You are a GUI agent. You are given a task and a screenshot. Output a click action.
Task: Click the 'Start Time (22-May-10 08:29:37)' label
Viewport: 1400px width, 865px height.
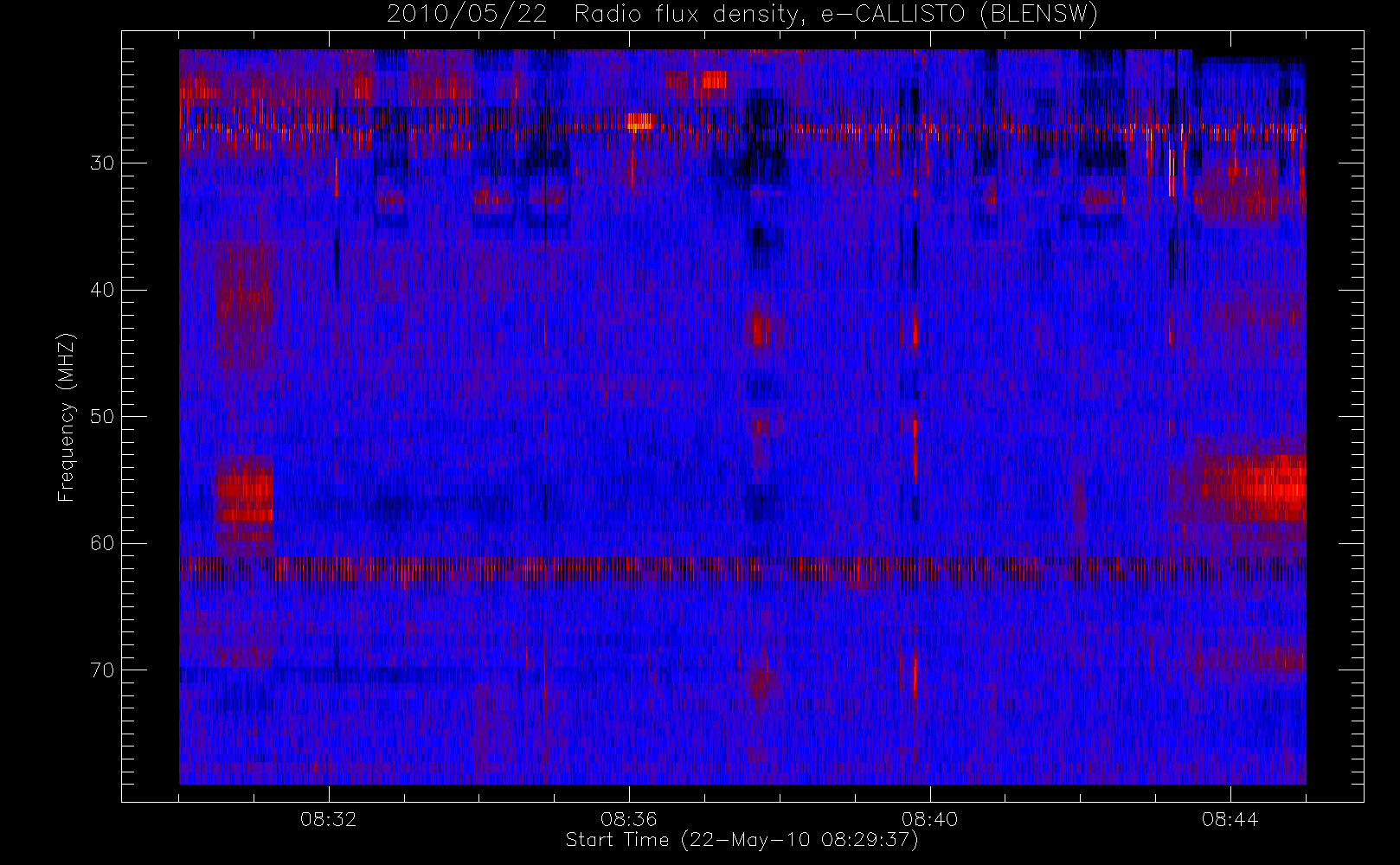742,840
